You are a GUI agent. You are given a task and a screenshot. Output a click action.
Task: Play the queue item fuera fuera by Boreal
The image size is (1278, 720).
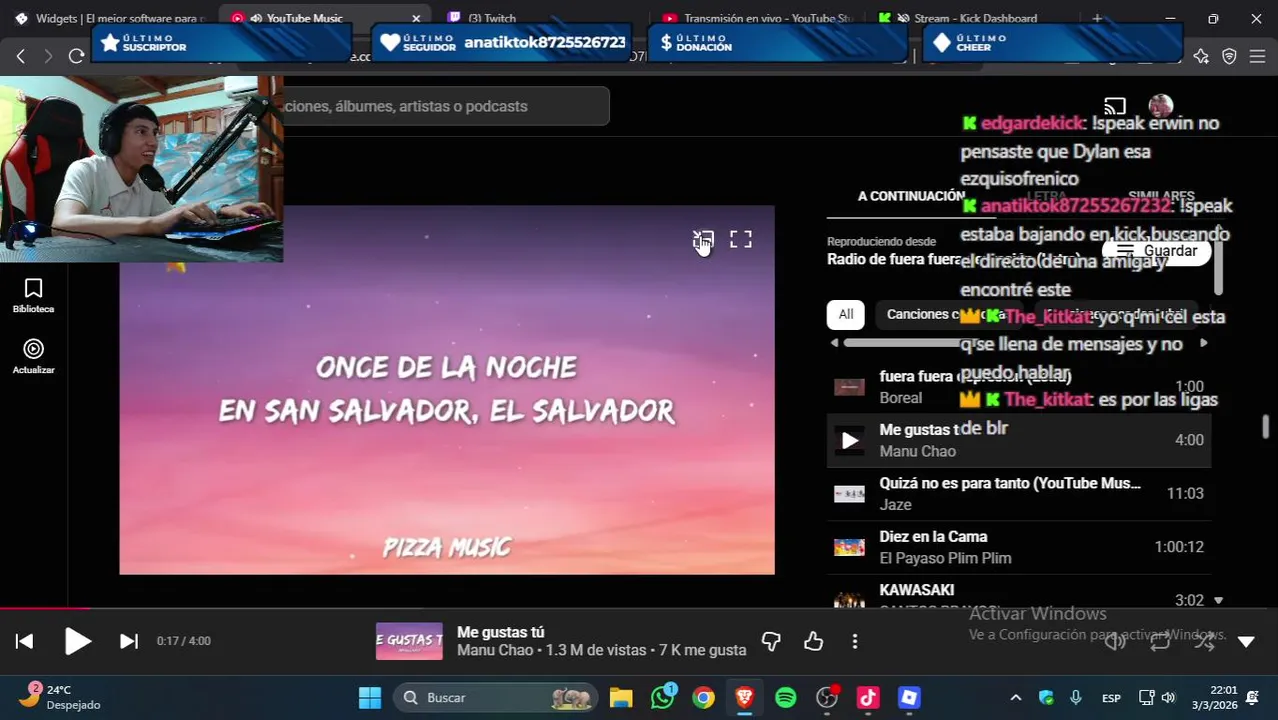pos(1019,387)
